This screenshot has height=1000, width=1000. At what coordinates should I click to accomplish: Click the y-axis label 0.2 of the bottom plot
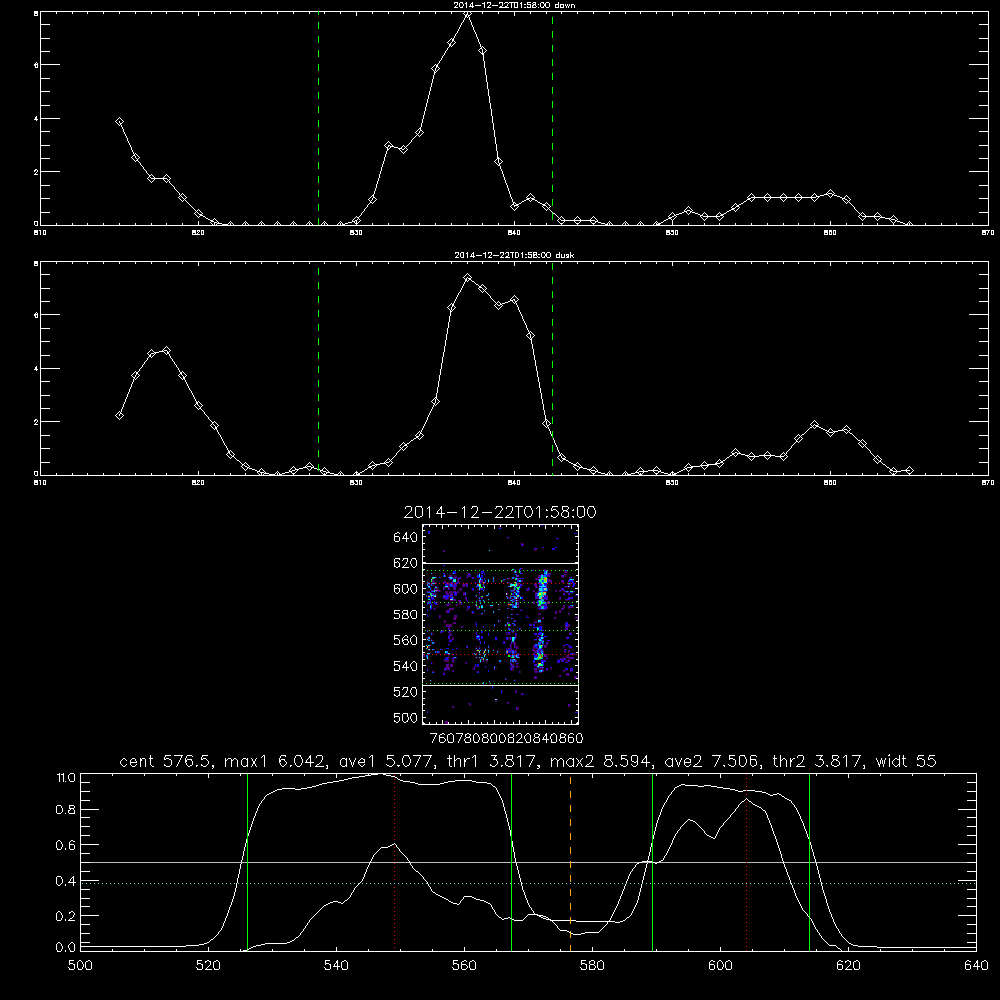(66, 916)
